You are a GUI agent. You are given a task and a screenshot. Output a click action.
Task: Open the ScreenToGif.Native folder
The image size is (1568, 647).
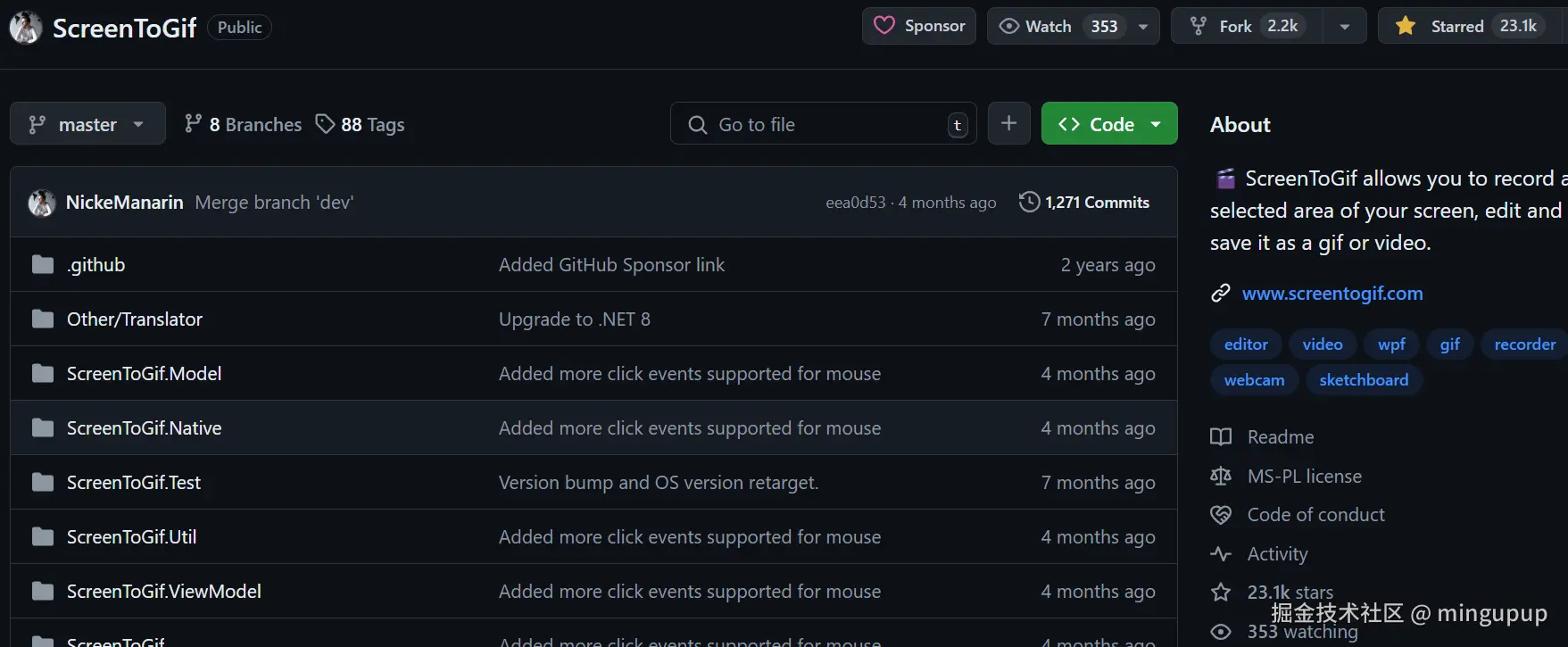tap(144, 428)
